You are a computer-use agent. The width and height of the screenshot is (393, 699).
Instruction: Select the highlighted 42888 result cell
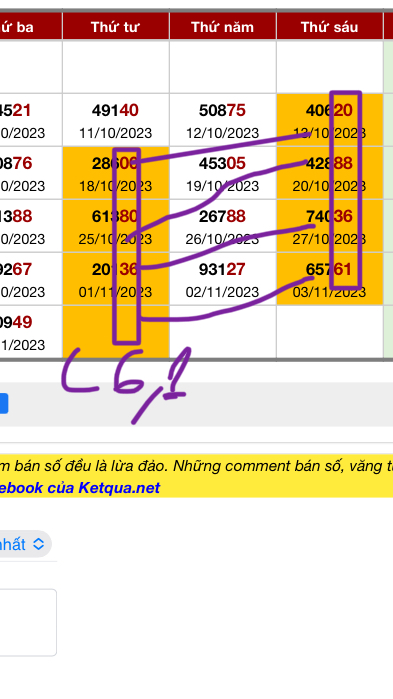330,173
